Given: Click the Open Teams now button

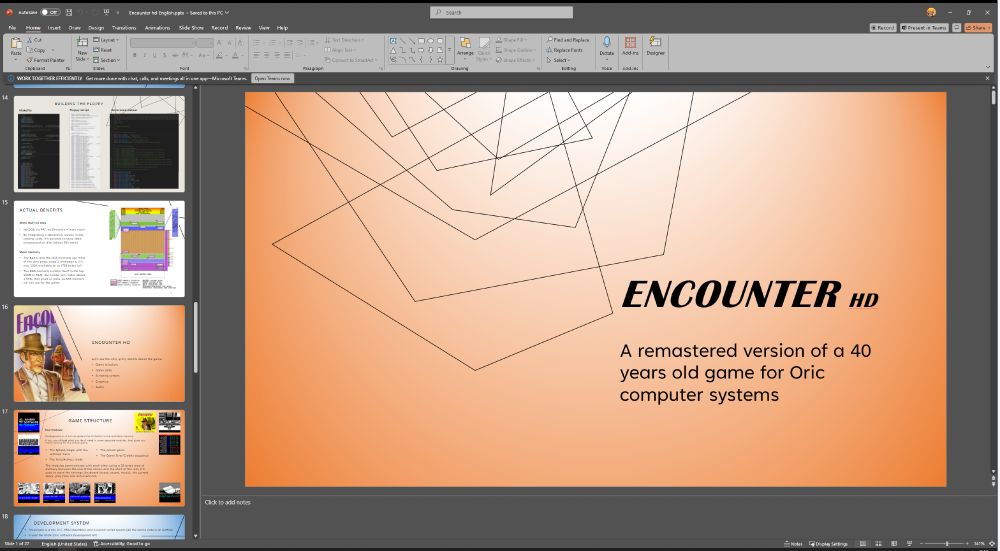Looking at the screenshot, I should (272, 78).
